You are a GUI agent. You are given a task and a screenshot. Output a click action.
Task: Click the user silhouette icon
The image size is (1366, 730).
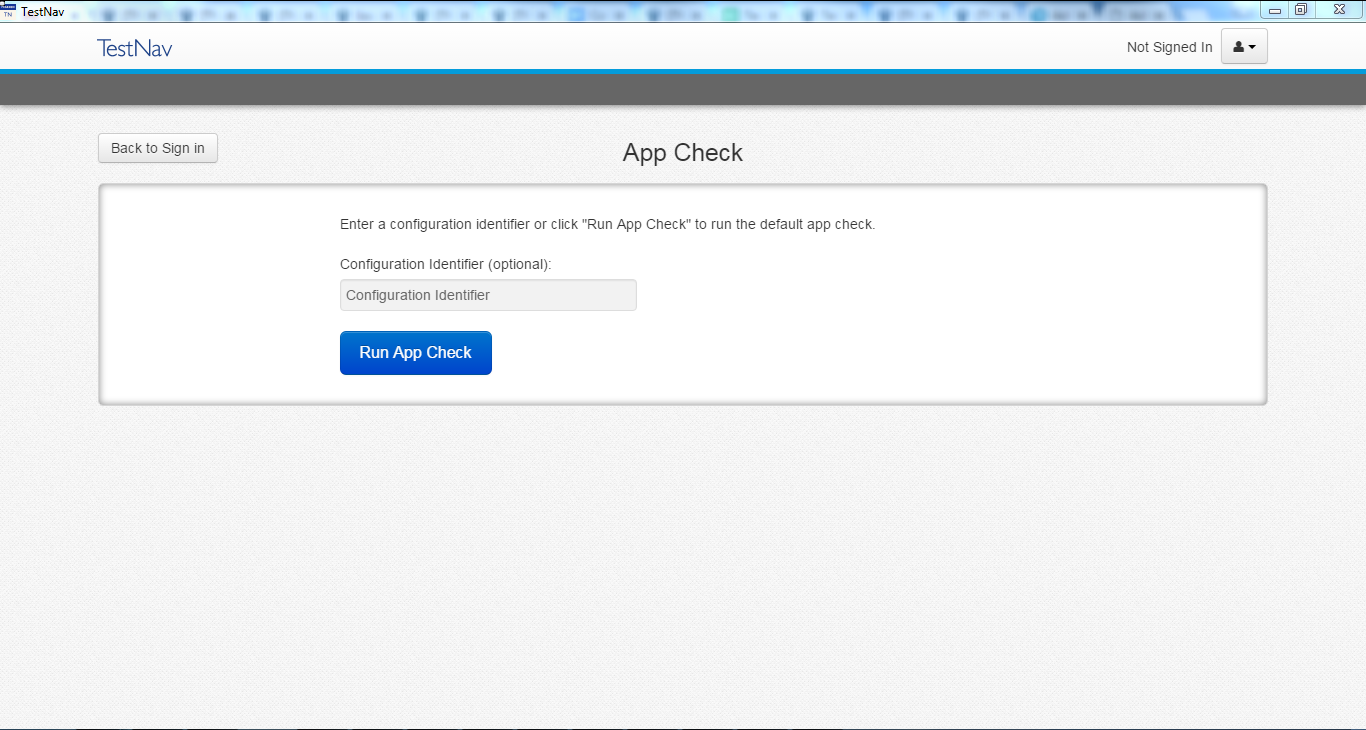pos(1238,47)
